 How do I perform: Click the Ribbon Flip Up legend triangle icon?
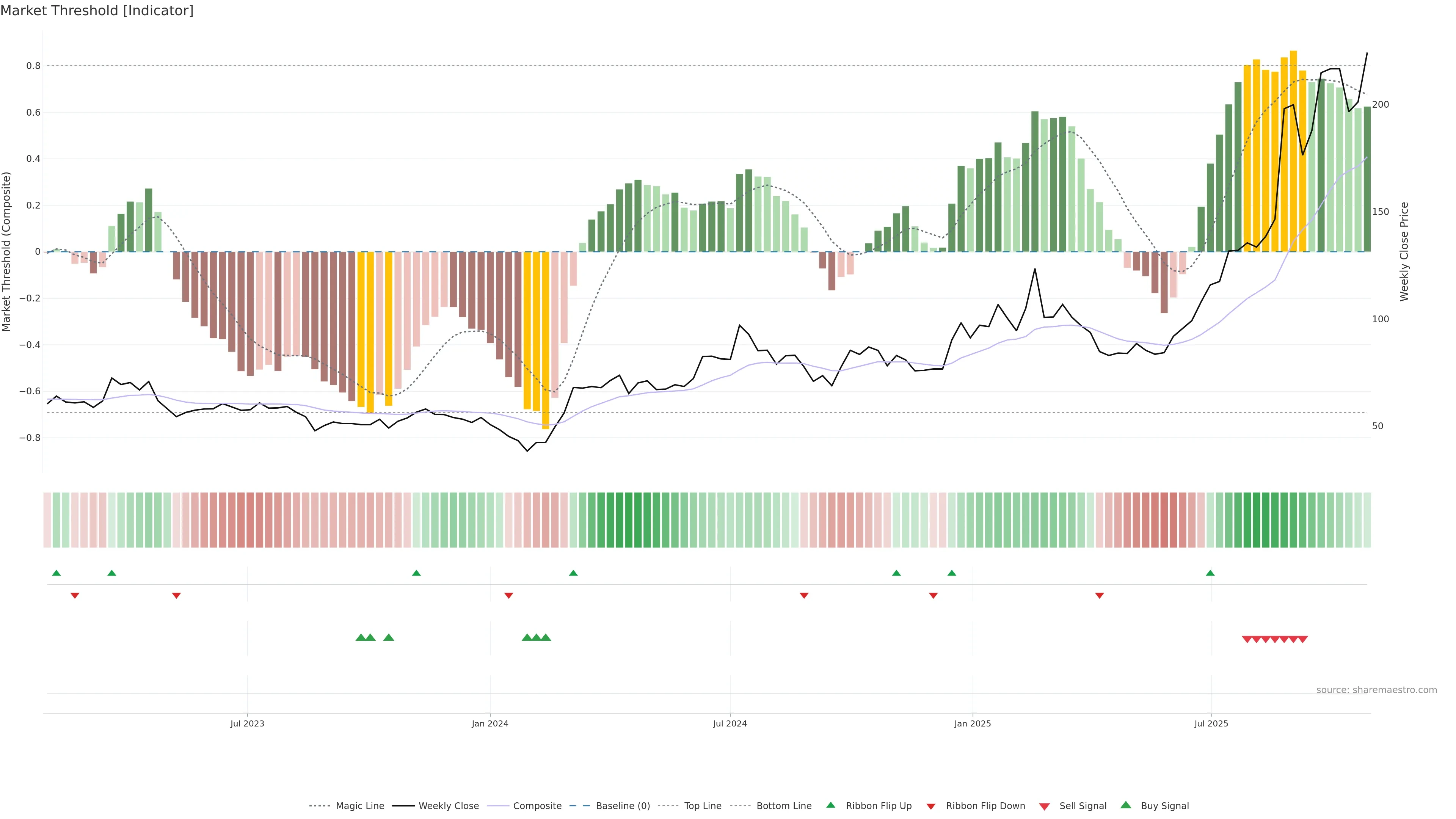tap(830, 805)
